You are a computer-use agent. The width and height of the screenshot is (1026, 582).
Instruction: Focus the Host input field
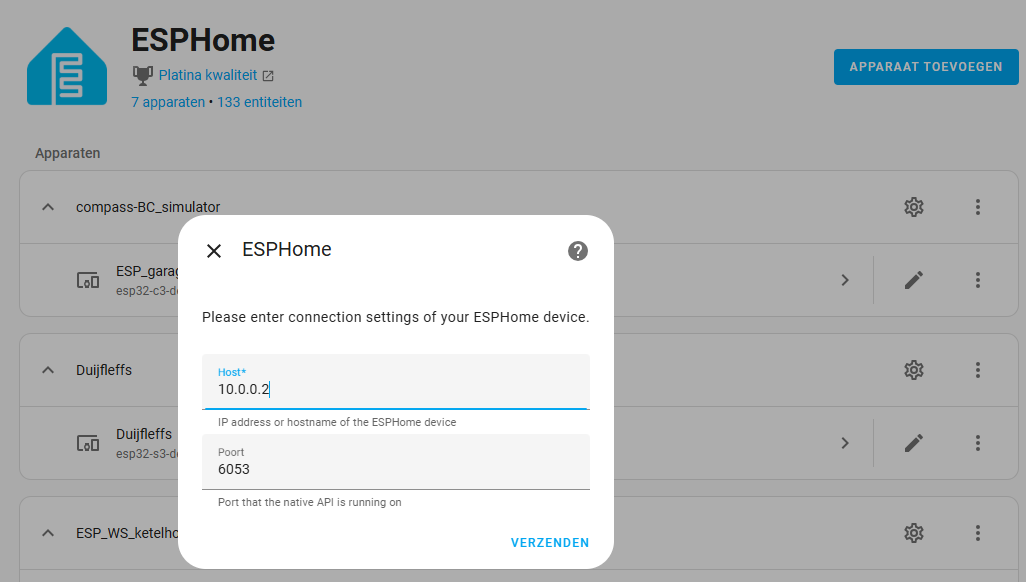point(396,382)
